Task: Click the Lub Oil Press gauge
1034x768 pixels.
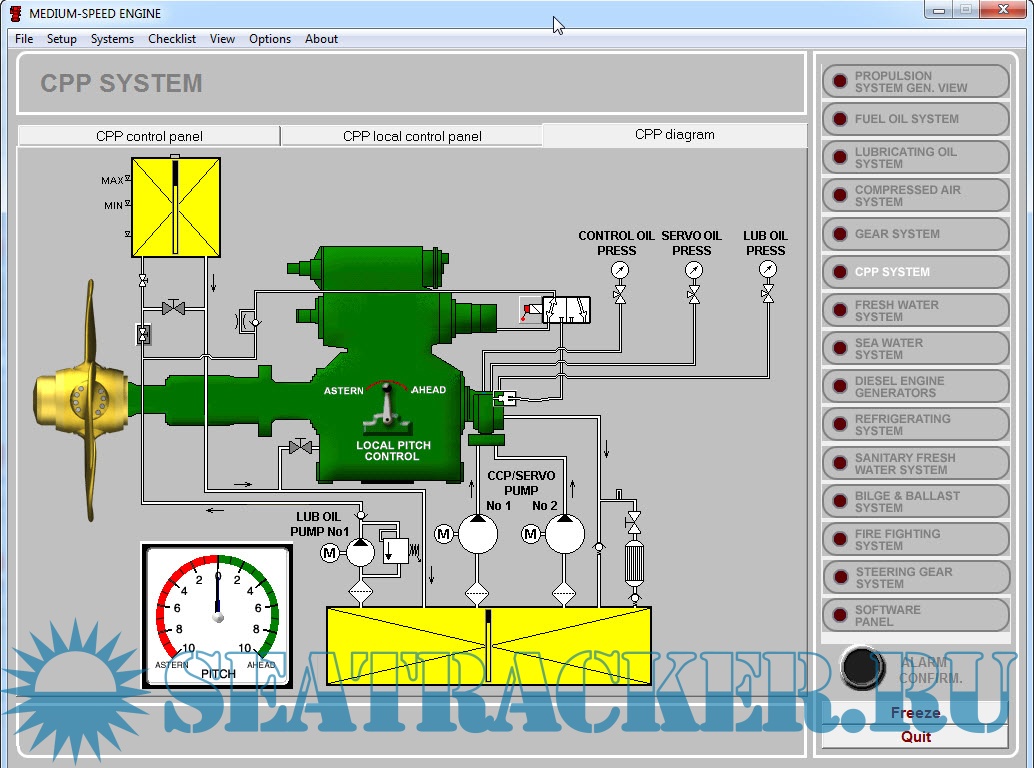Action: coord(767,270)
